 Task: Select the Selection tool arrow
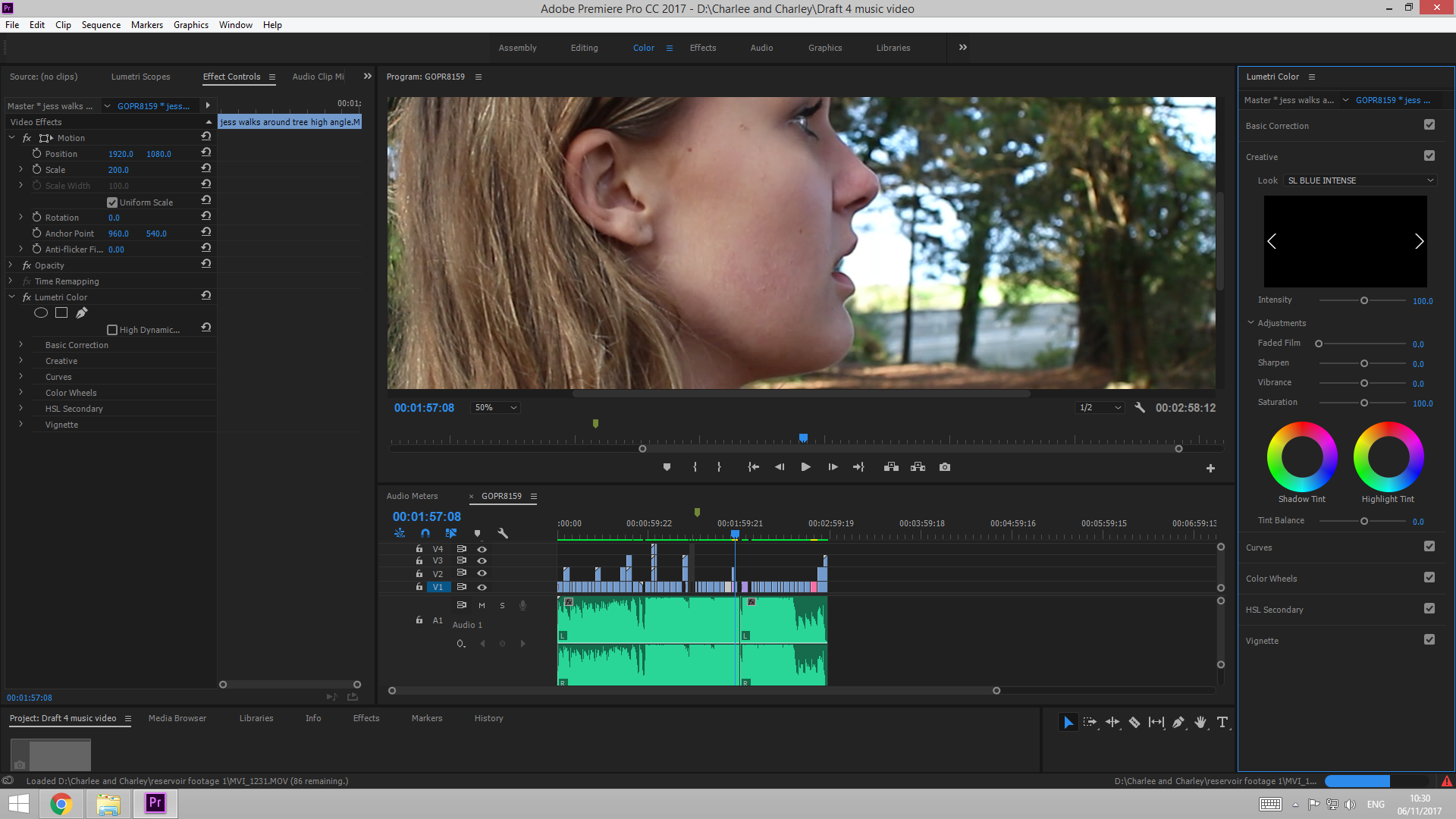(1068, 723)
